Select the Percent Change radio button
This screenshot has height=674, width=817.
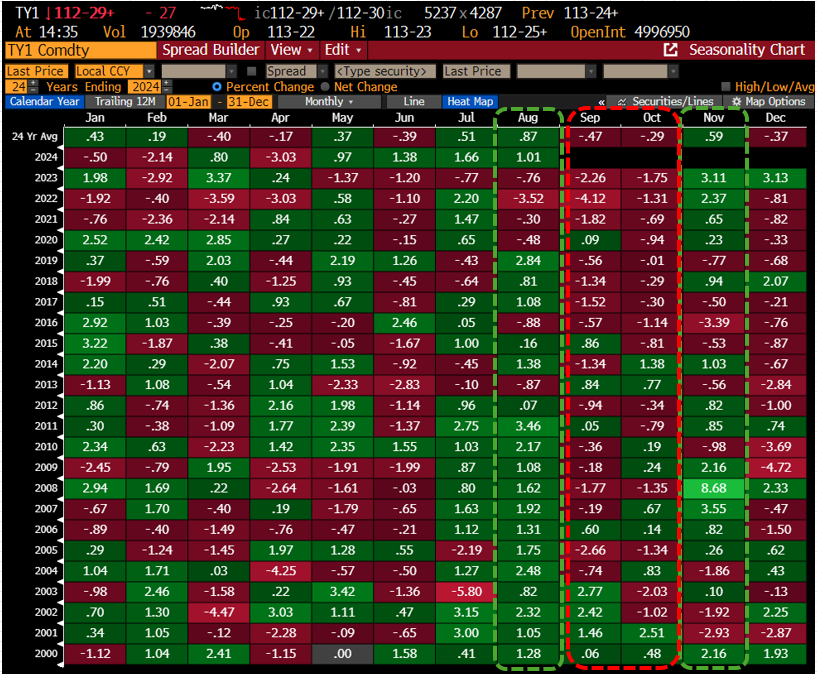click(x=217, y=87)
